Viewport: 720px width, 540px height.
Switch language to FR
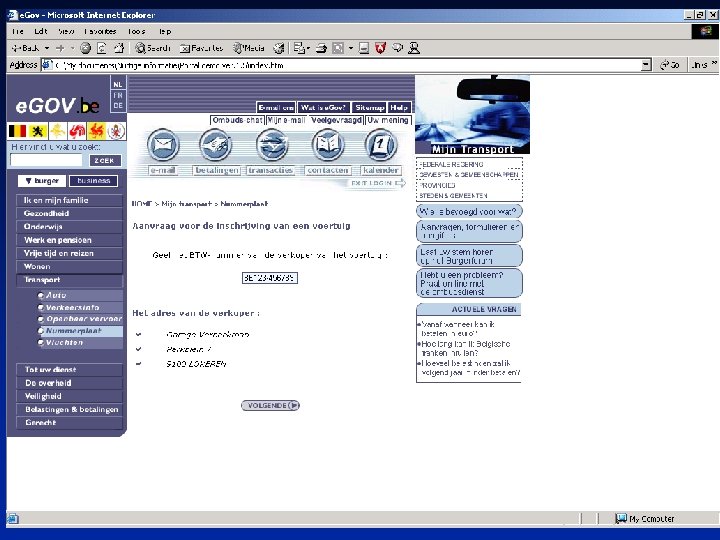tap(118, 95)
